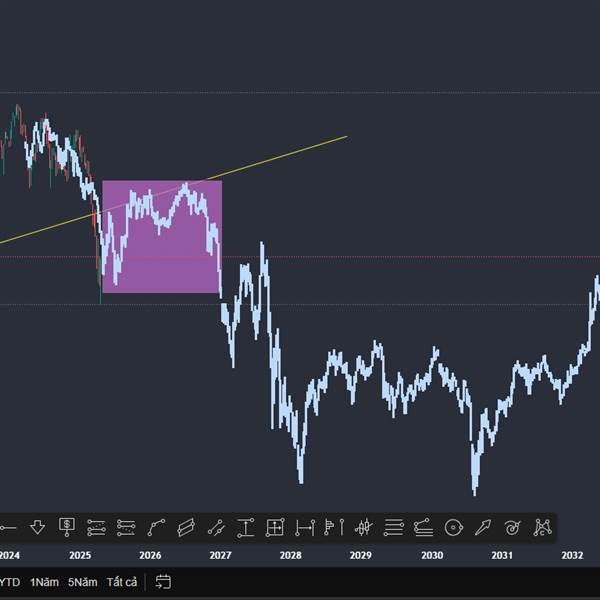Set chart range to 5Năm
Screen dimensions: 600x600
coord(82,582)
